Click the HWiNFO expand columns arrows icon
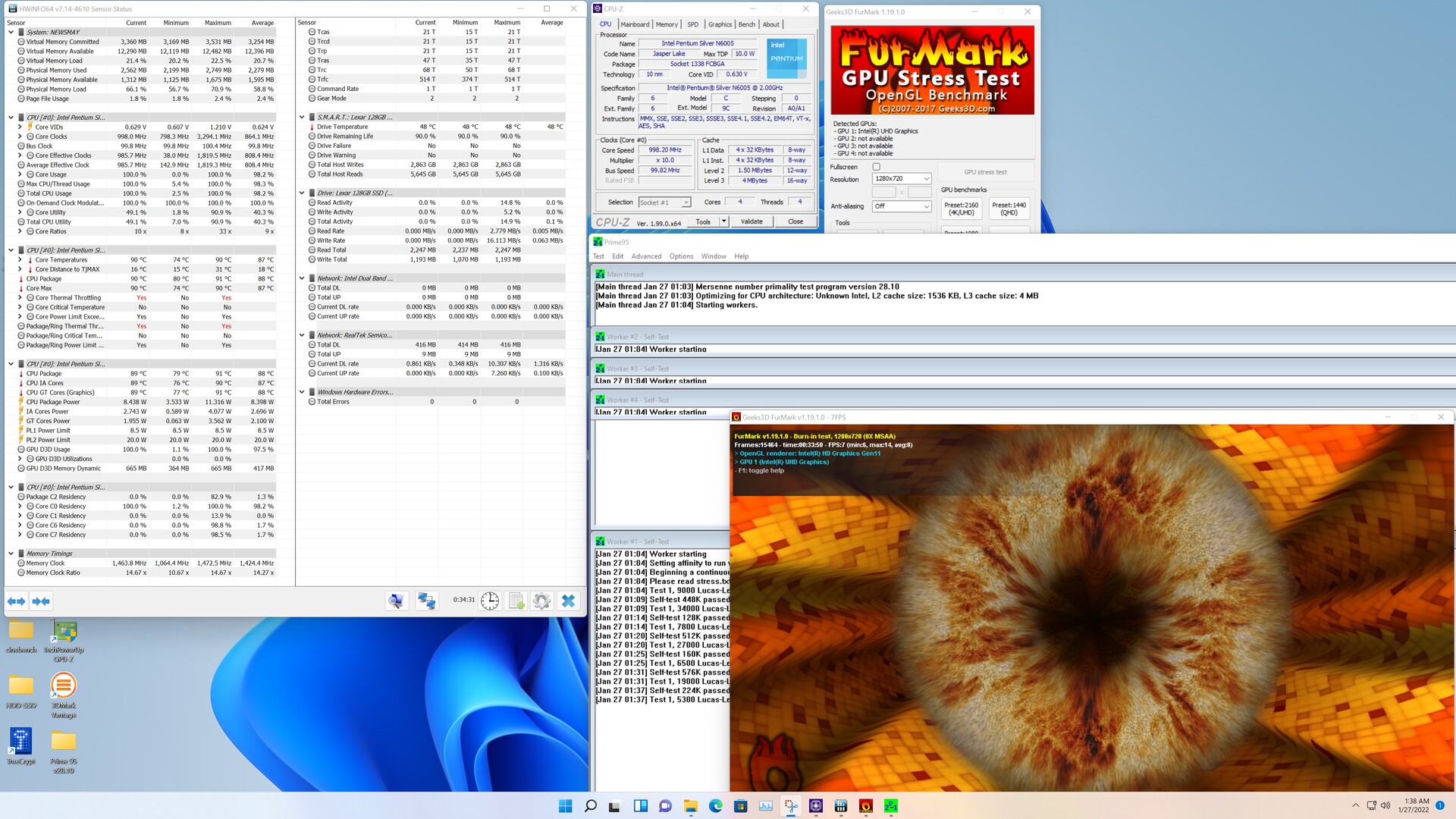 coord(16,601)
